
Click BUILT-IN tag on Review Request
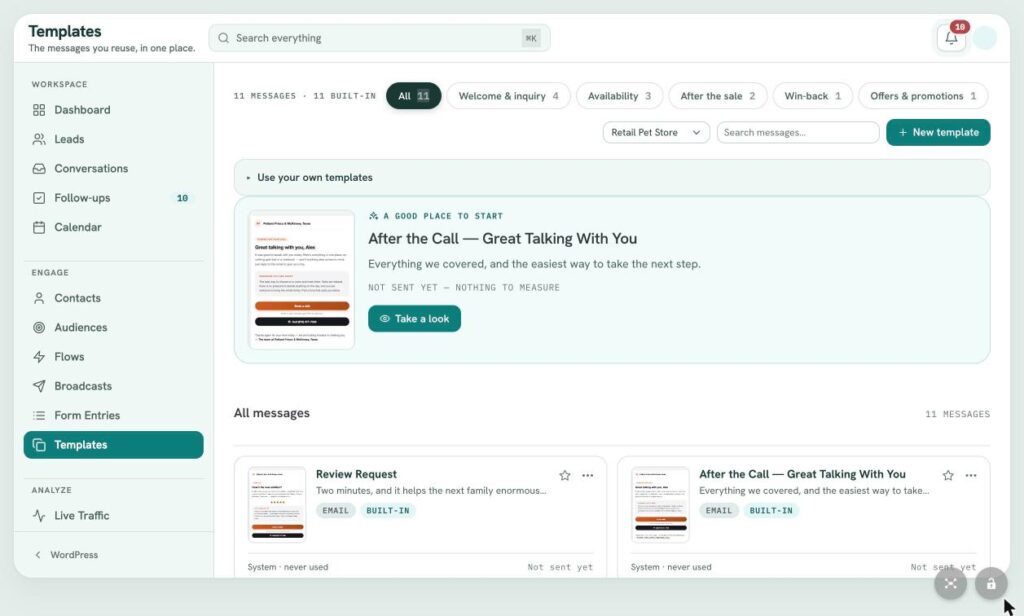[x=388, y=511]
